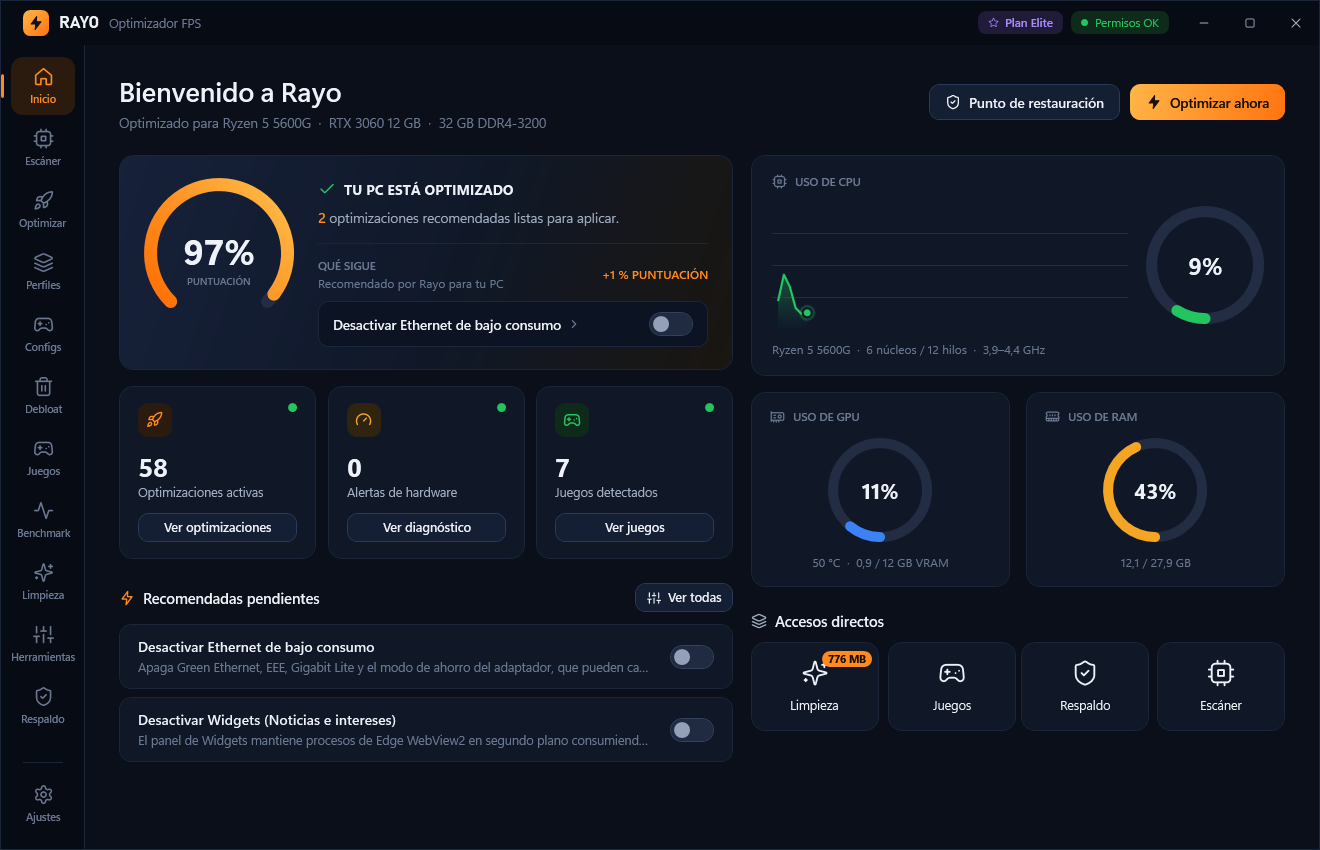Expand the chevron beside Desactivar Ethernet de bajo consumo

click(x=574, y=325)
